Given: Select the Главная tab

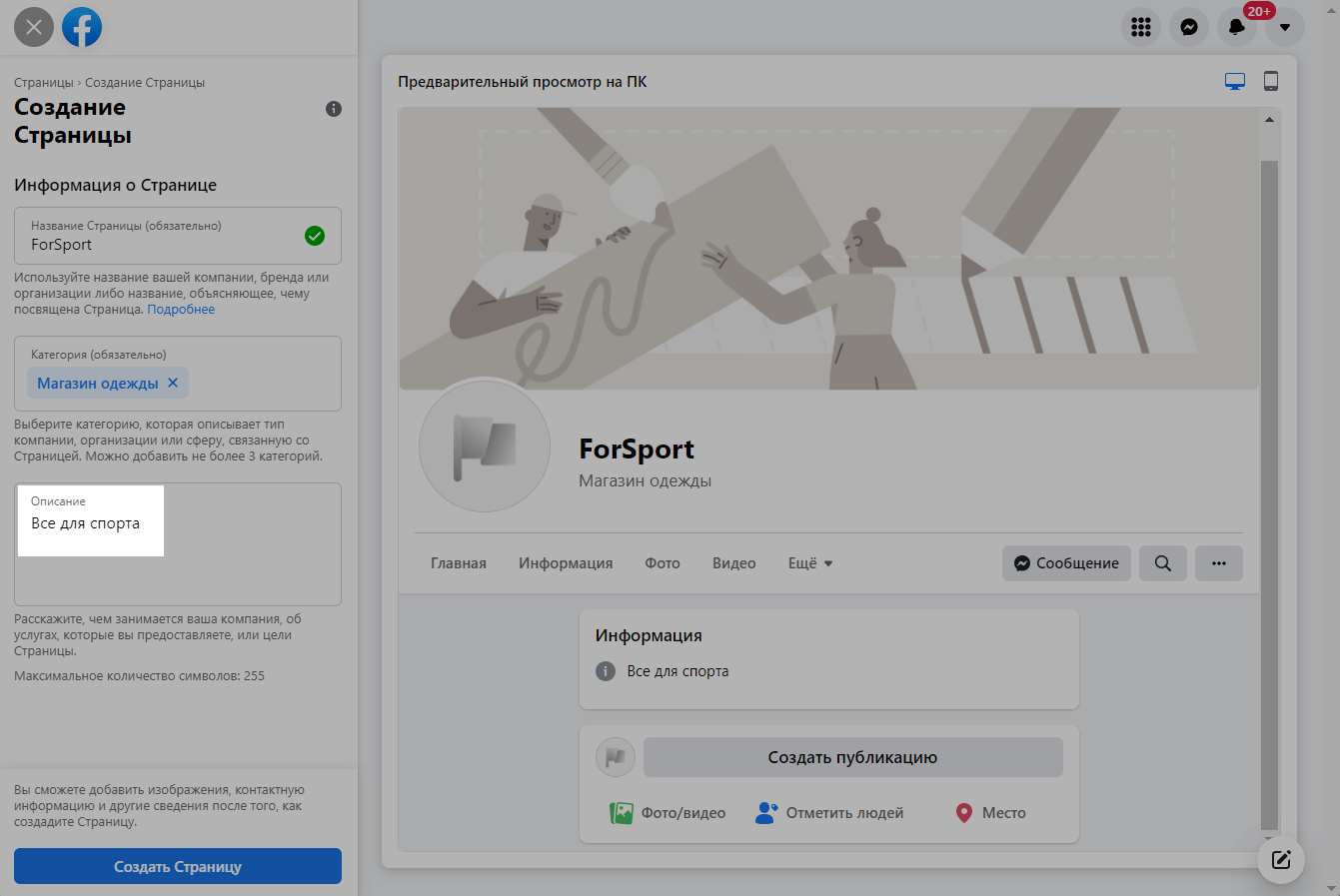Looking at the screenshot, I should click(459, 563).
